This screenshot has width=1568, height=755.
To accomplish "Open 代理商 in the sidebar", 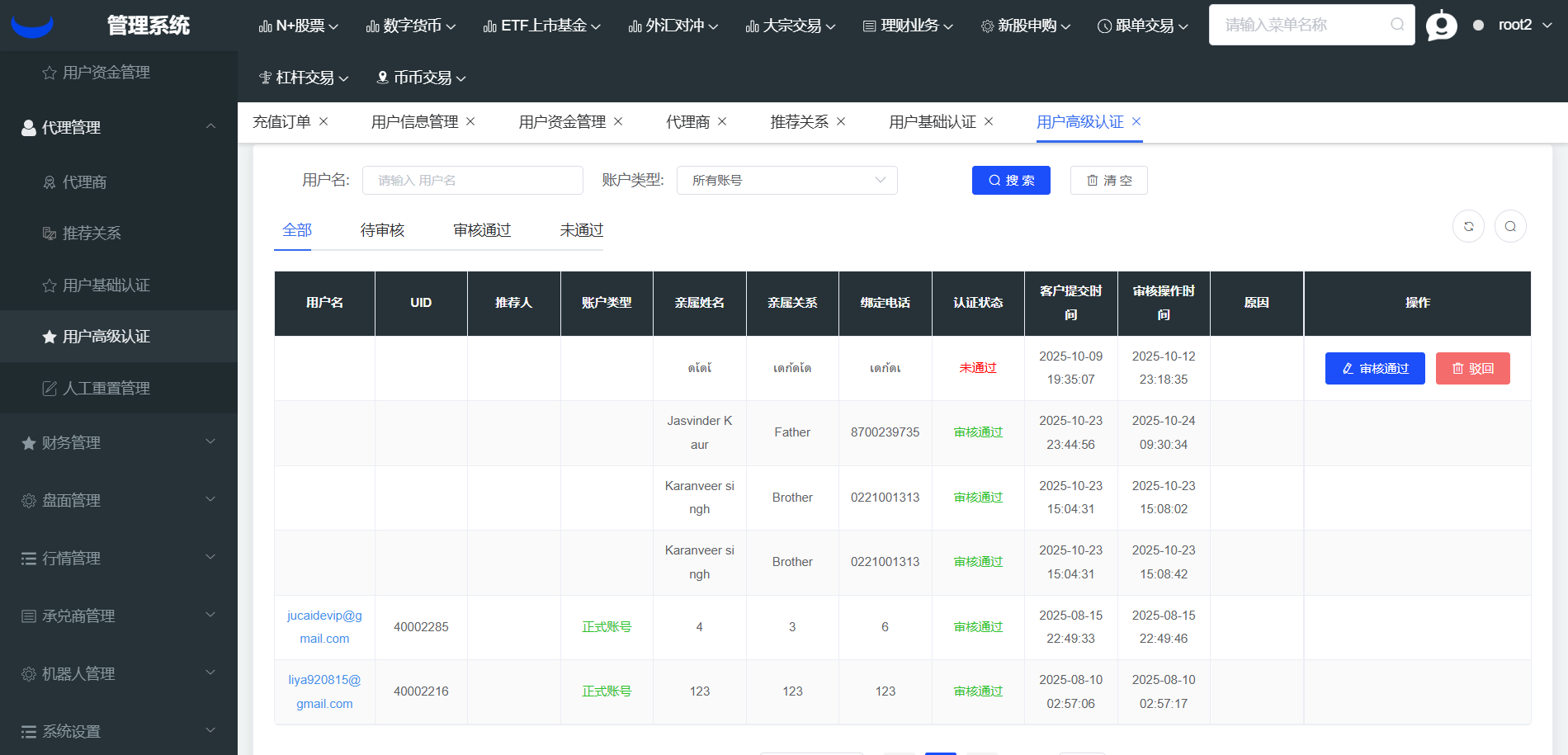I will pyautogui.click(x=84, y=182).
